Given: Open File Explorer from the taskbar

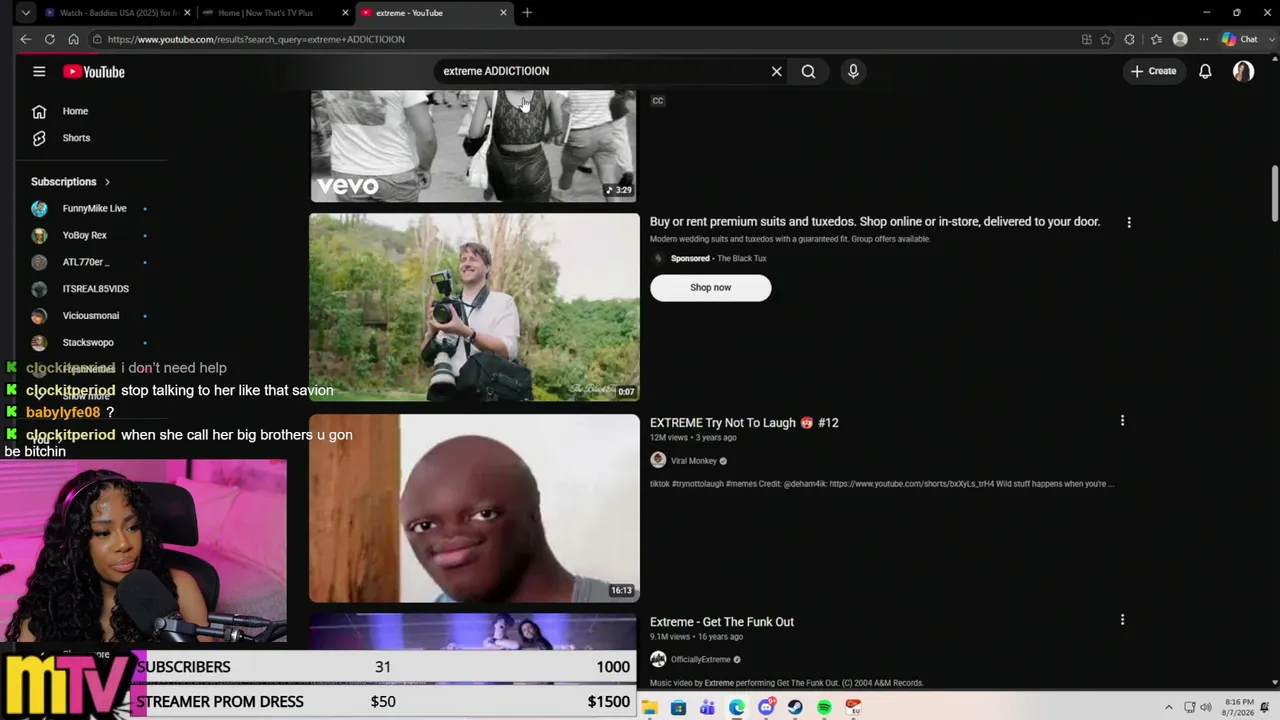Looking at the screenshot, I should coord(650,708).
